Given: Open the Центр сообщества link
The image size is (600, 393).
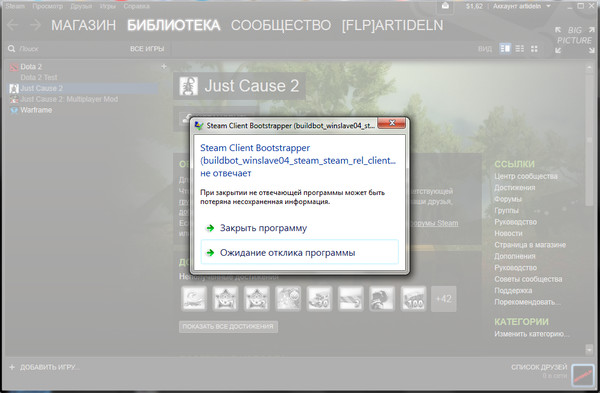Looking at the screenshot, I should coord(525,176).
